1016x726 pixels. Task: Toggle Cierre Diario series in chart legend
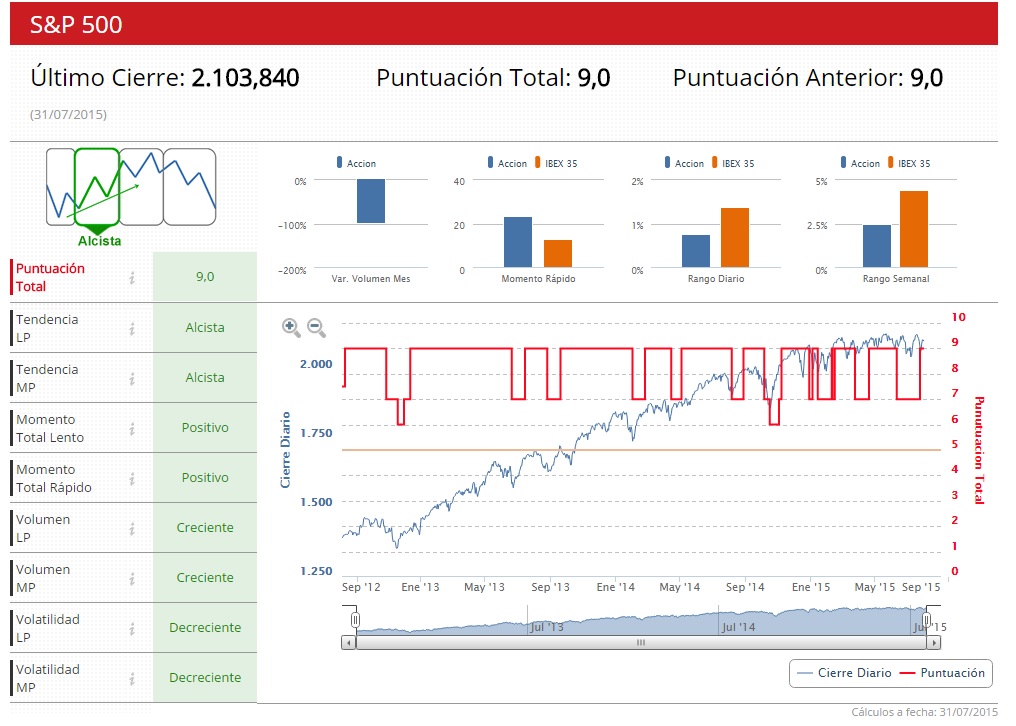tap(844, 673)
